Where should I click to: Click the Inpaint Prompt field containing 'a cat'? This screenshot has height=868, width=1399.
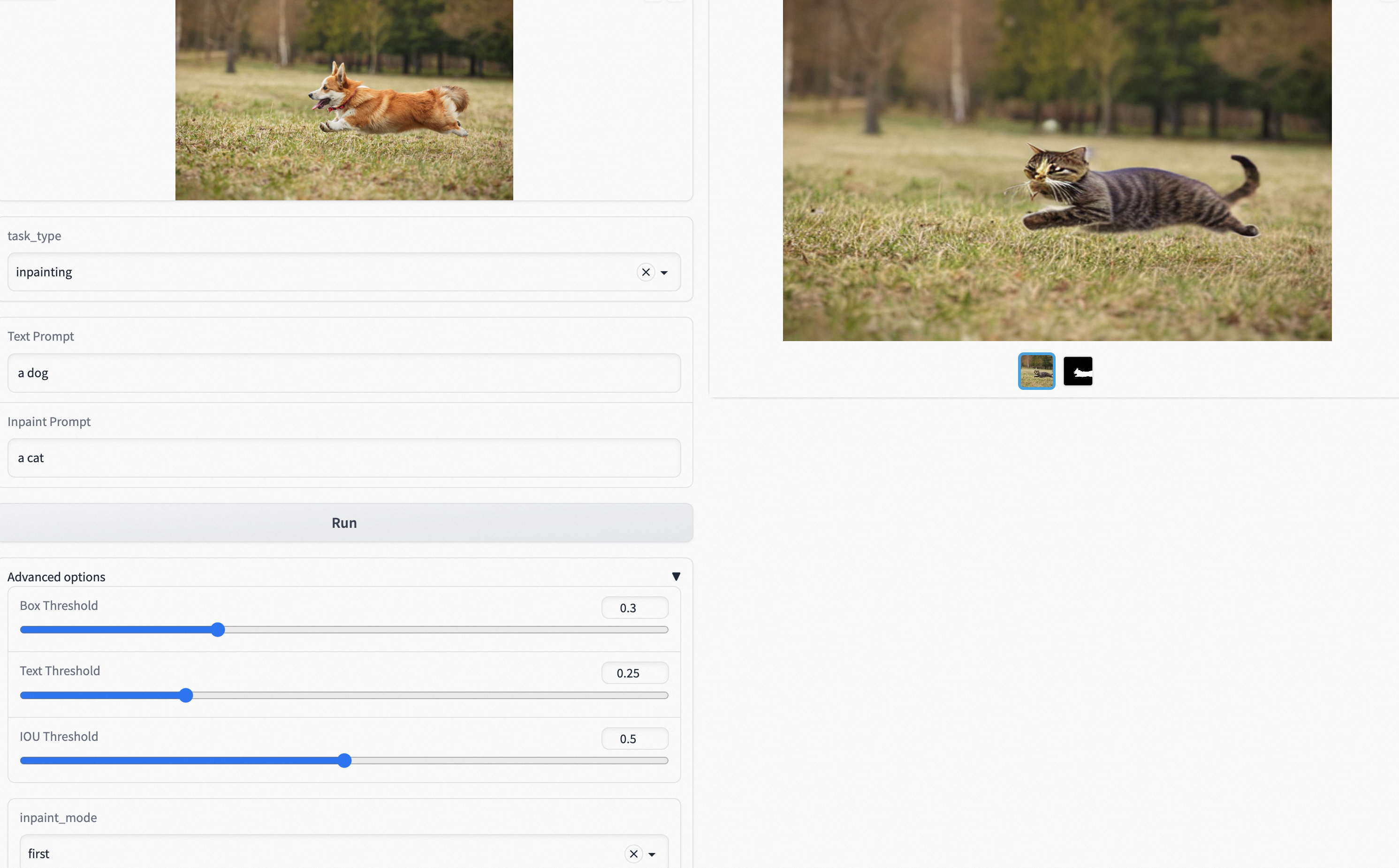pos(343,458)
